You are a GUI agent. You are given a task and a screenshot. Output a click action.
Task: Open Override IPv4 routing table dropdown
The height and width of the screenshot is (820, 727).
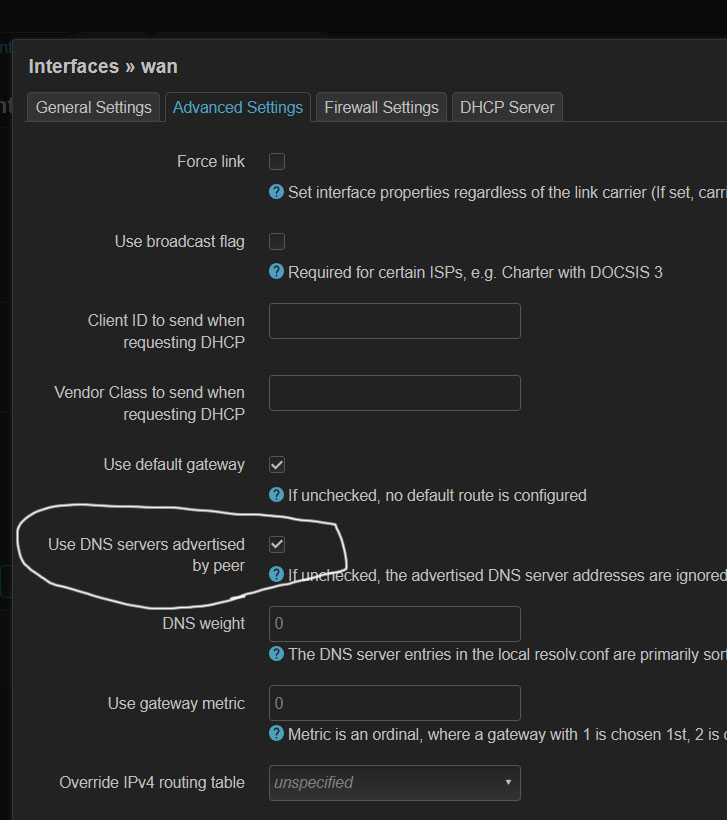tap(395, 782)
